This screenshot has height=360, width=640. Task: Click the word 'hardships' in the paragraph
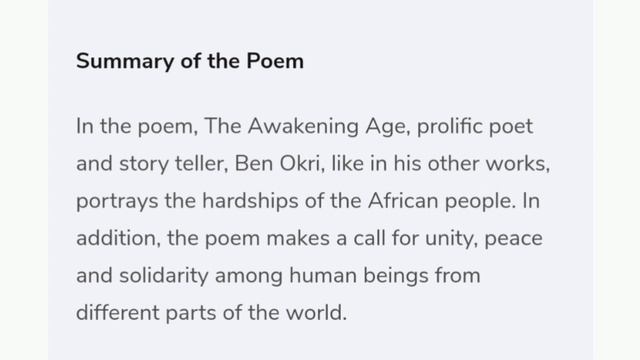tap(250, 201)
